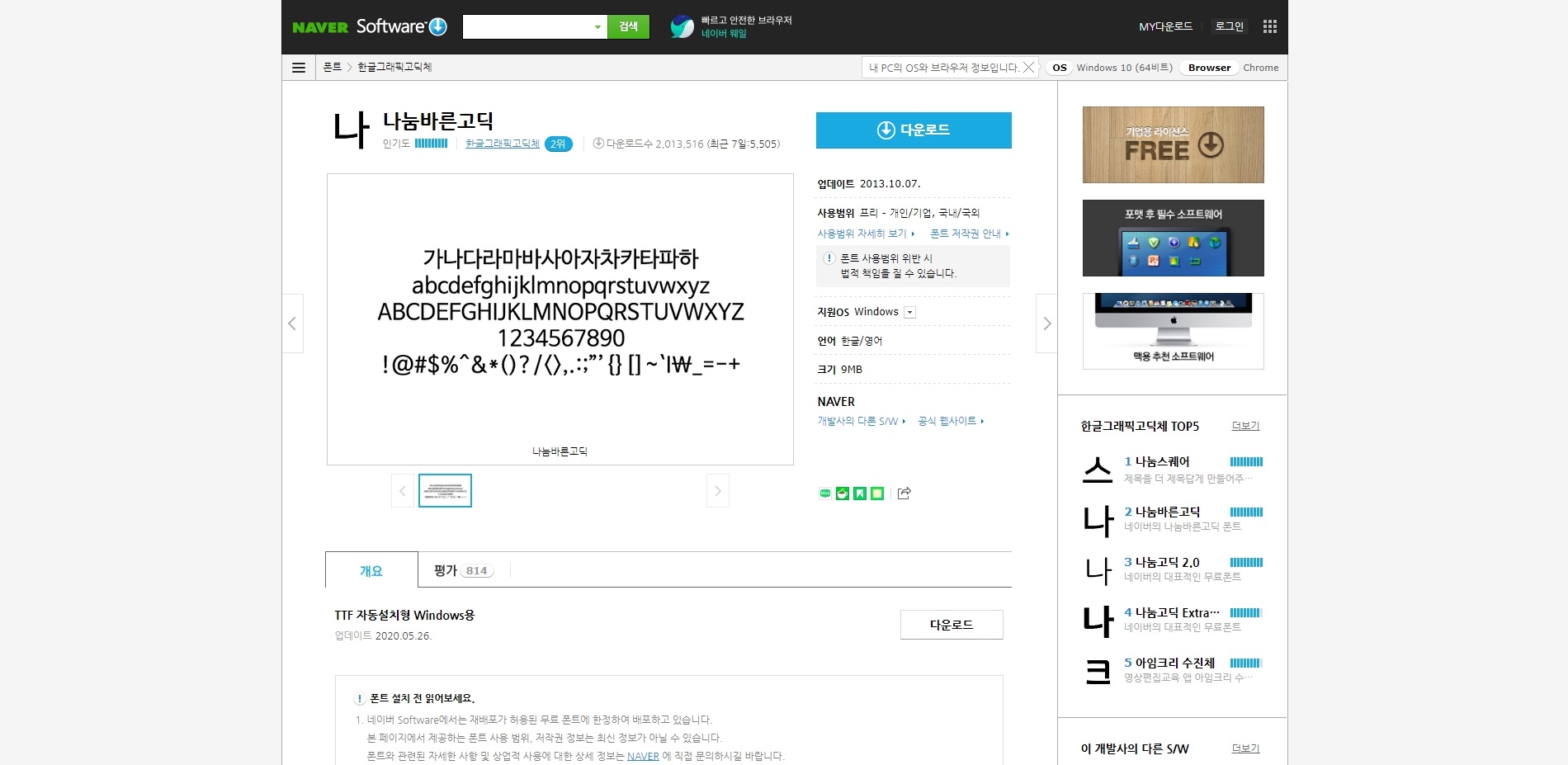Click the blue 다운로드 button
Image resolution: width=1568 pixels, height=765 pixels.
pos(914,130)
